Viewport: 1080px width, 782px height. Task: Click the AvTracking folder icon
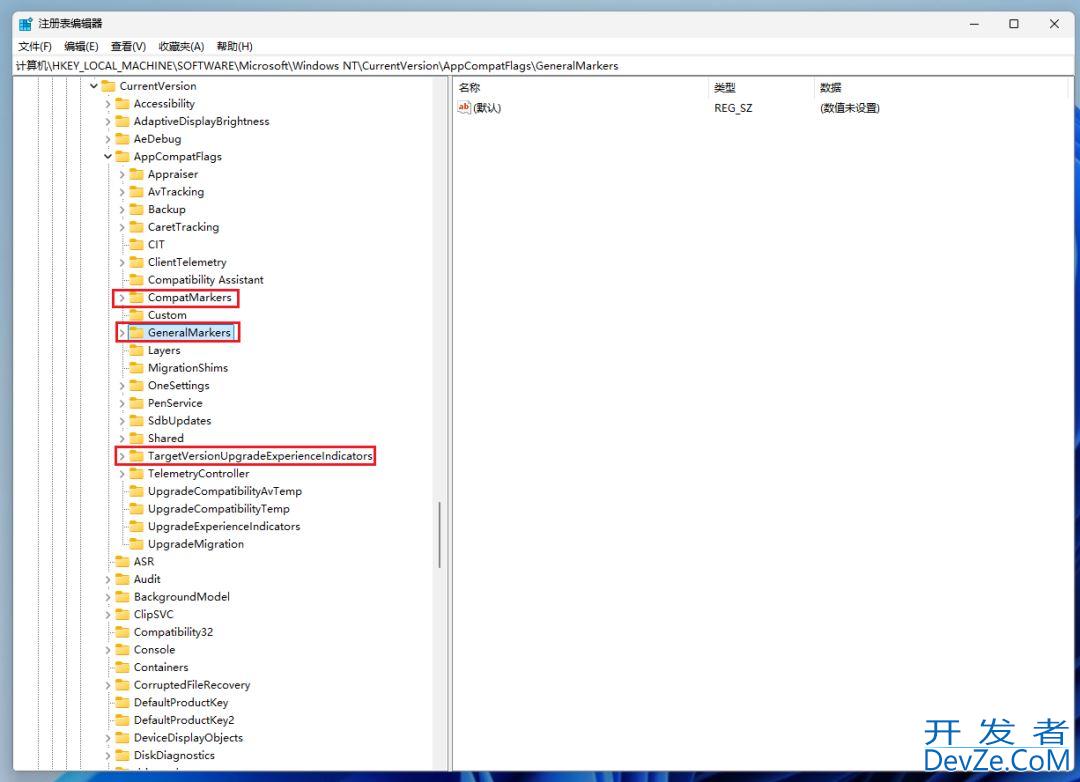tap(136, 192)
